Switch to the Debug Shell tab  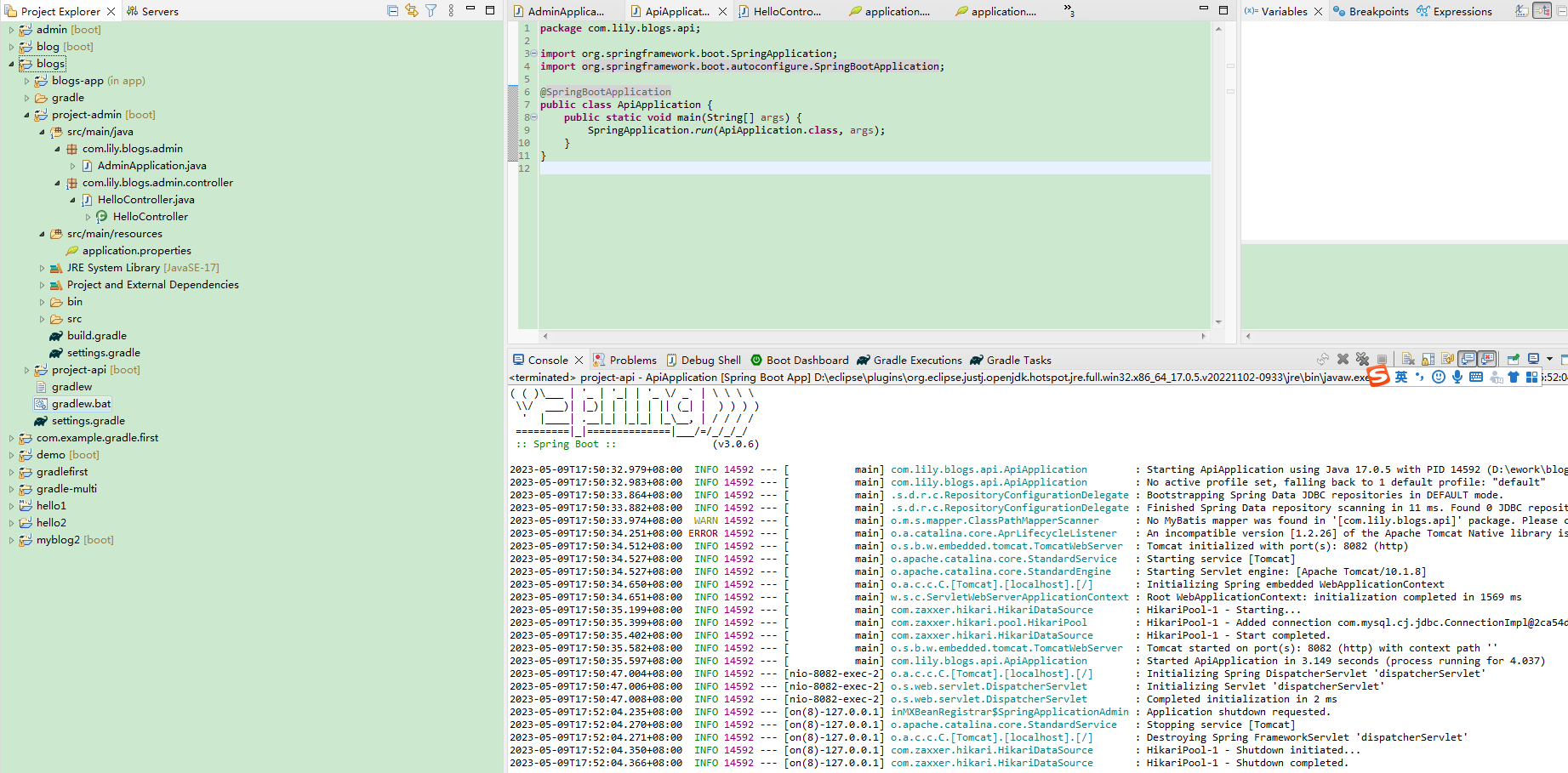704,360
